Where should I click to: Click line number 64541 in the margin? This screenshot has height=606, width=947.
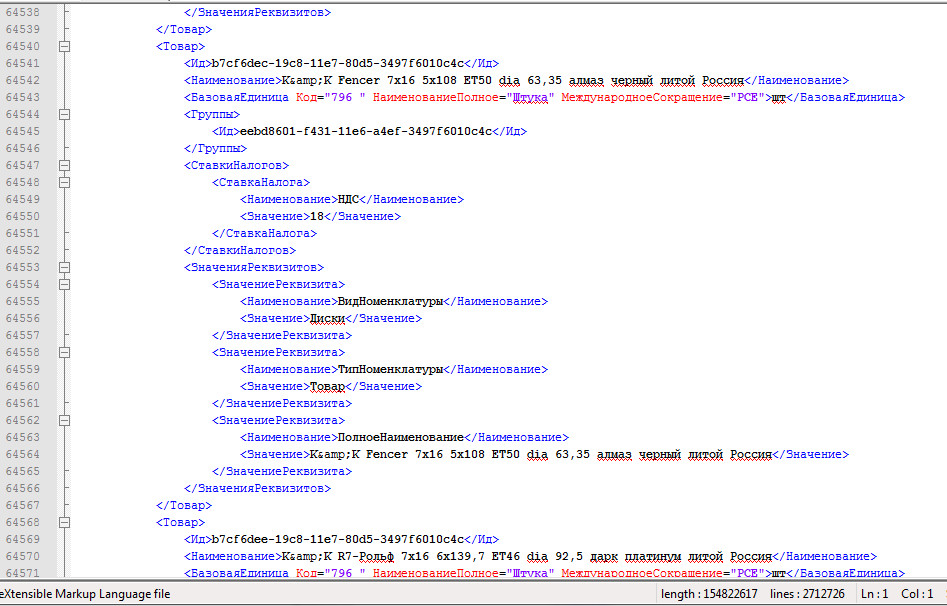pyautogui.click(x=23, y=63)
